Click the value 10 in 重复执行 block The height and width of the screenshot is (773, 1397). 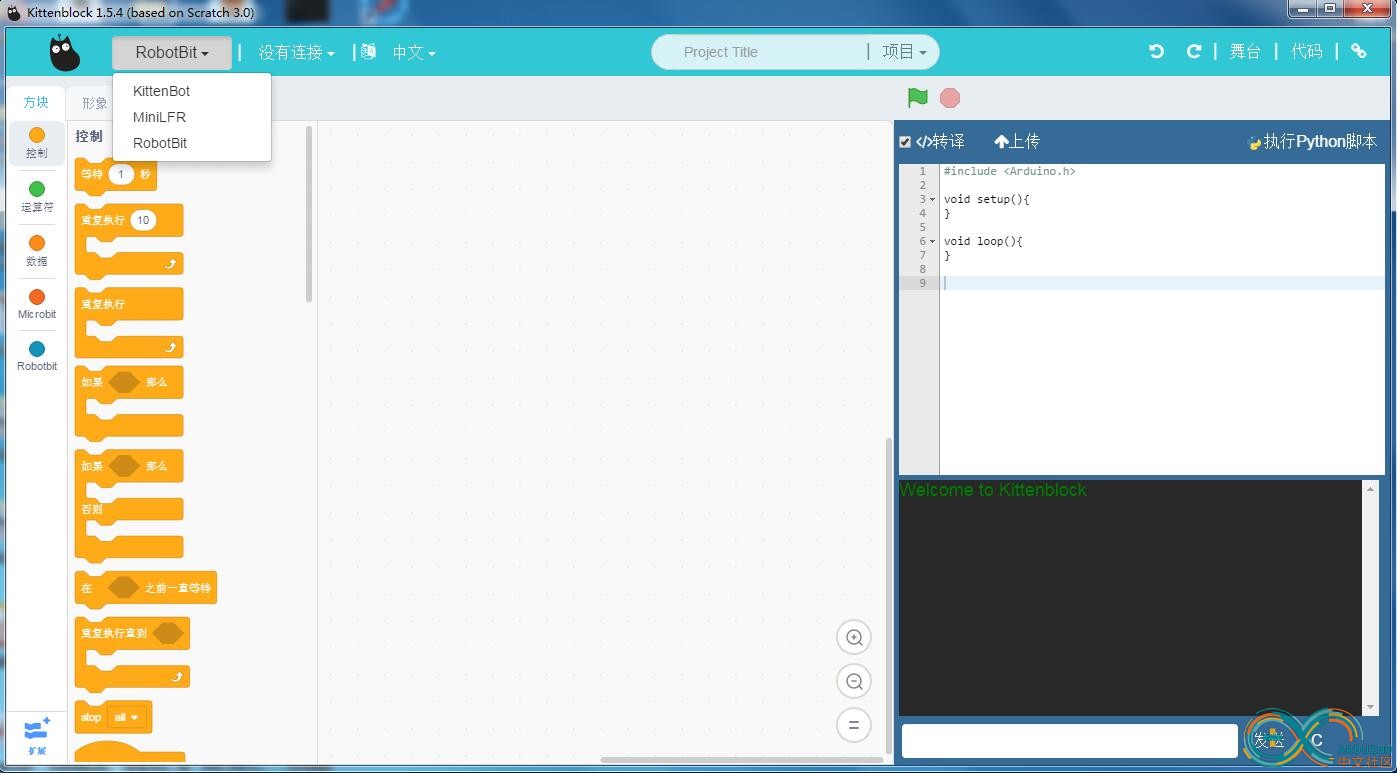tap(143, 220)
